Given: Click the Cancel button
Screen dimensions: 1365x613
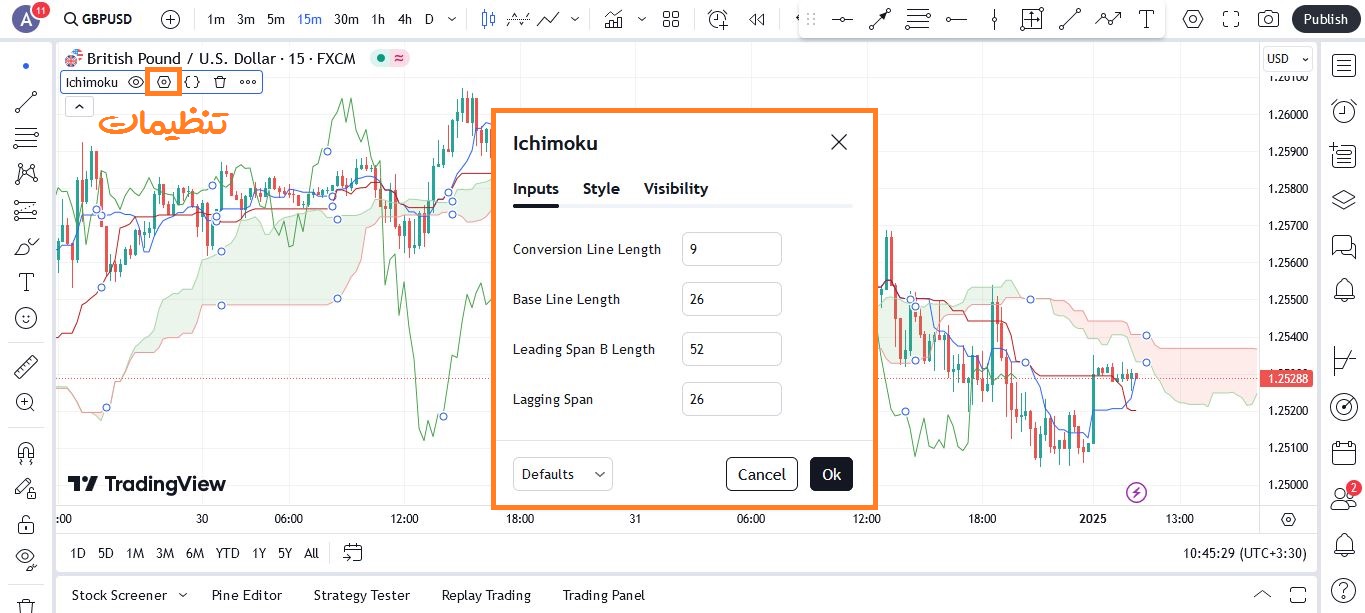Looking at the screenshot, I should (x=761, y=474).
